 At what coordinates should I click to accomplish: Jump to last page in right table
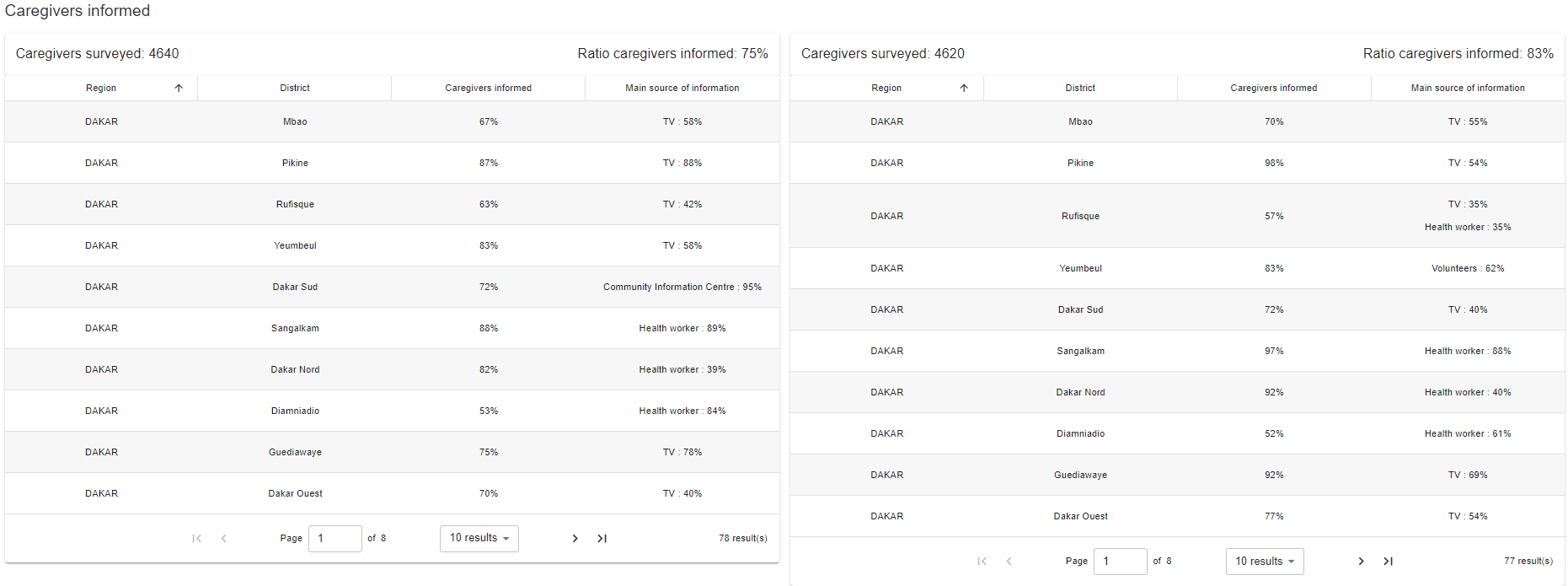pyautogui.click(x=1388, y=561)
